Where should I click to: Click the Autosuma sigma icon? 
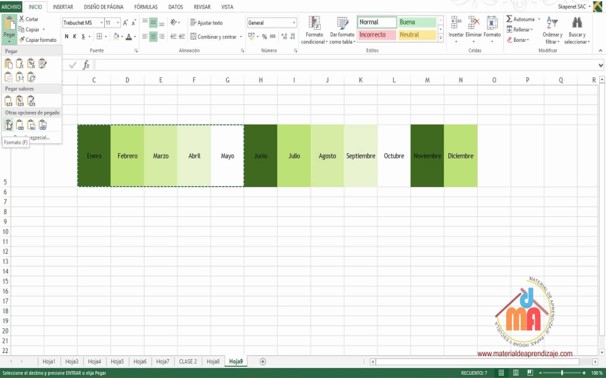509,19
